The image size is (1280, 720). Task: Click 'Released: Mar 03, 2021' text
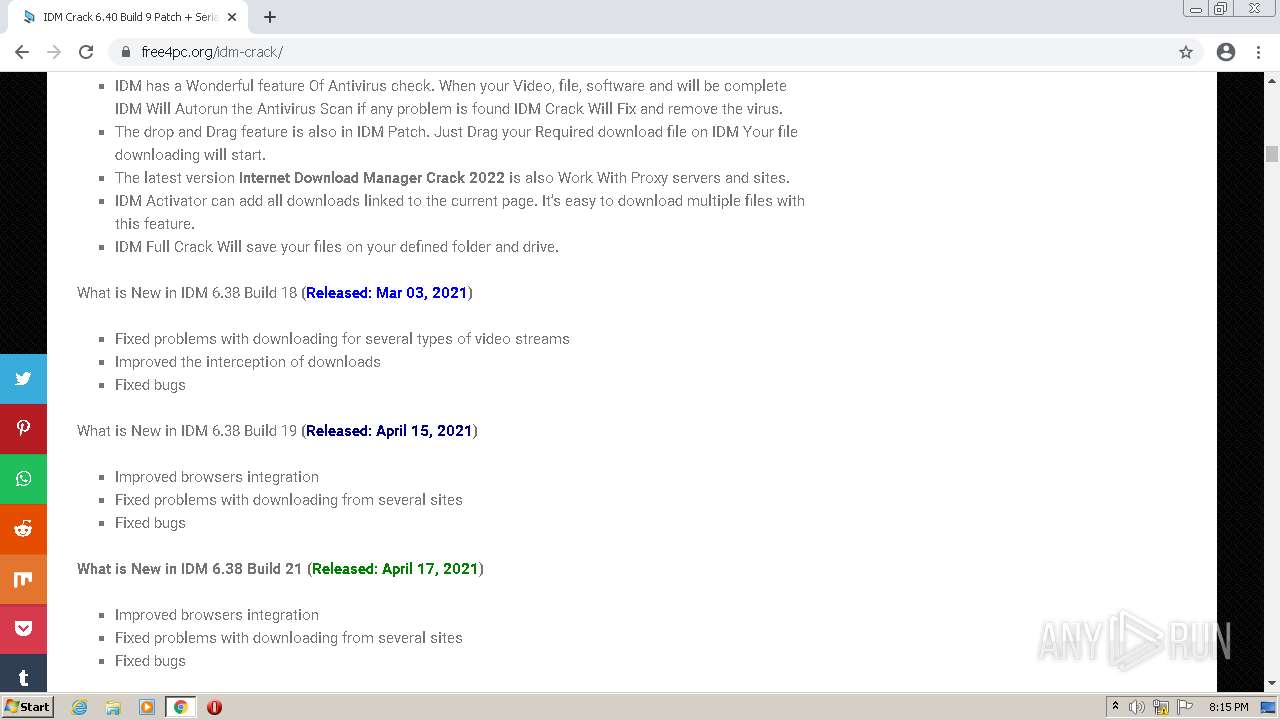click(x=386, y=293)
